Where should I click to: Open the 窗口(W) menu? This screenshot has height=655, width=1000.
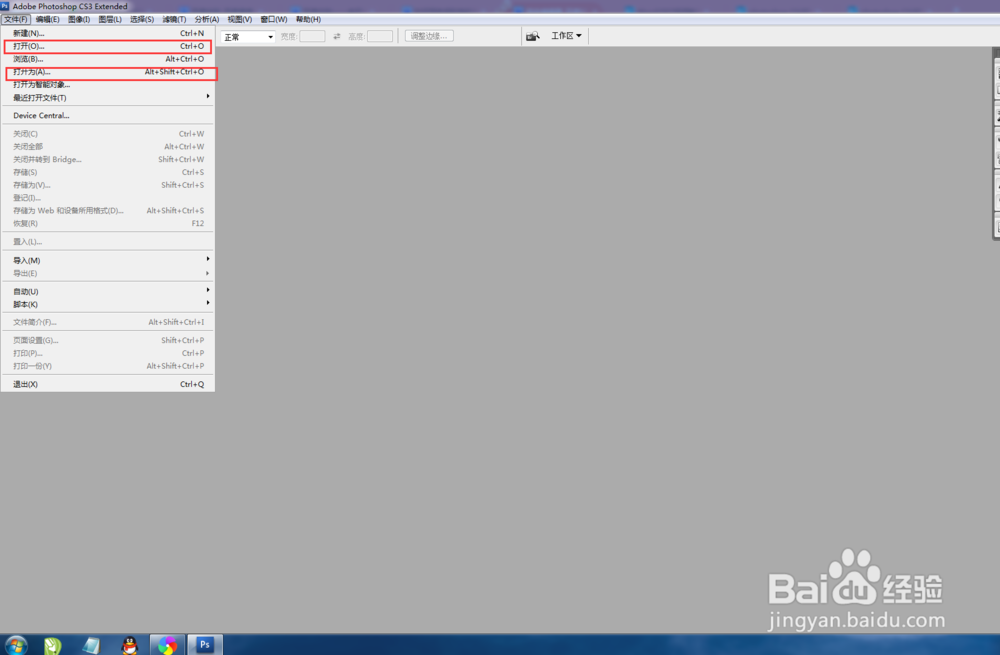click(274, 19)
